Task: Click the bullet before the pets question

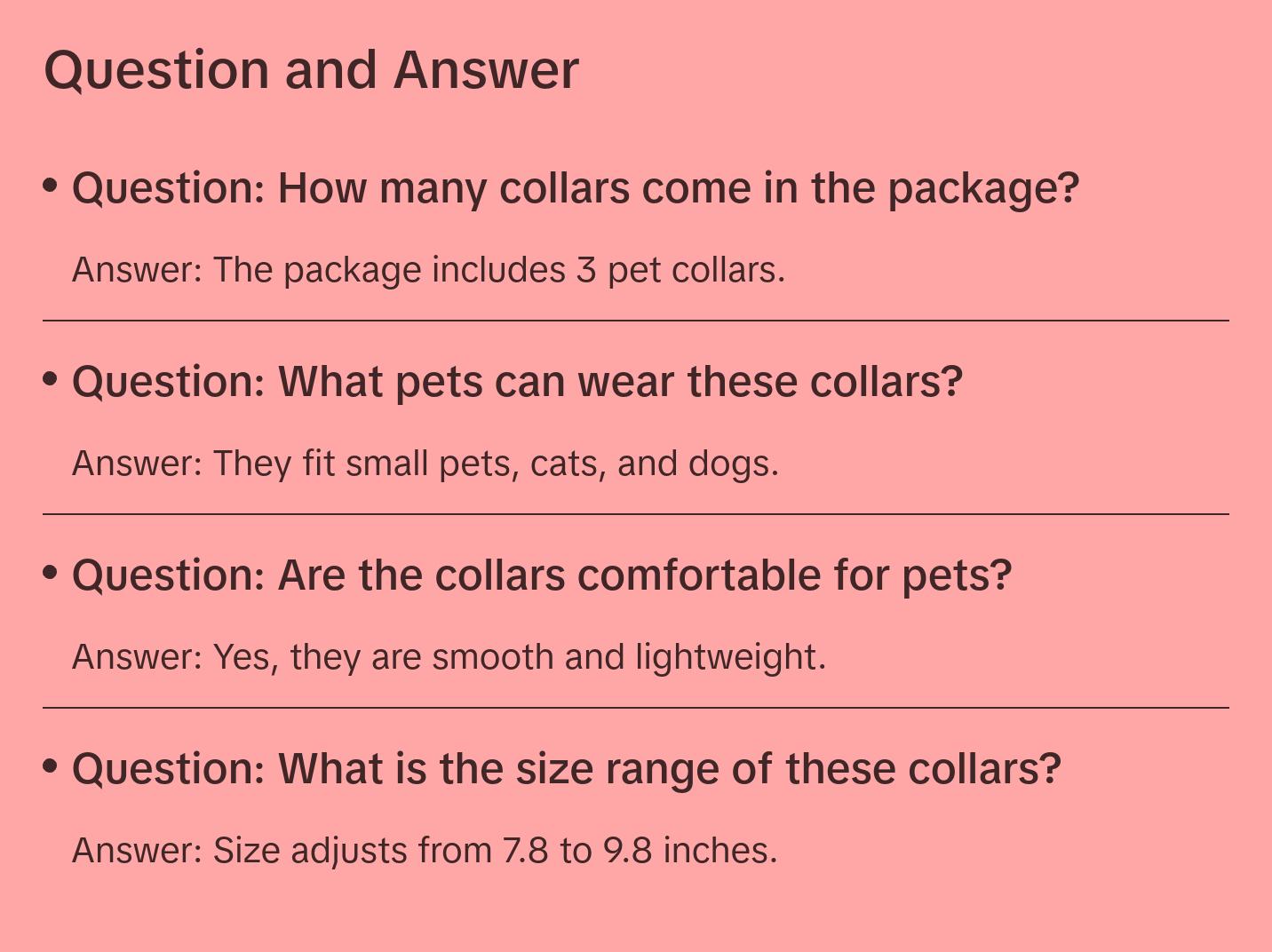Action: pos(51,379)
